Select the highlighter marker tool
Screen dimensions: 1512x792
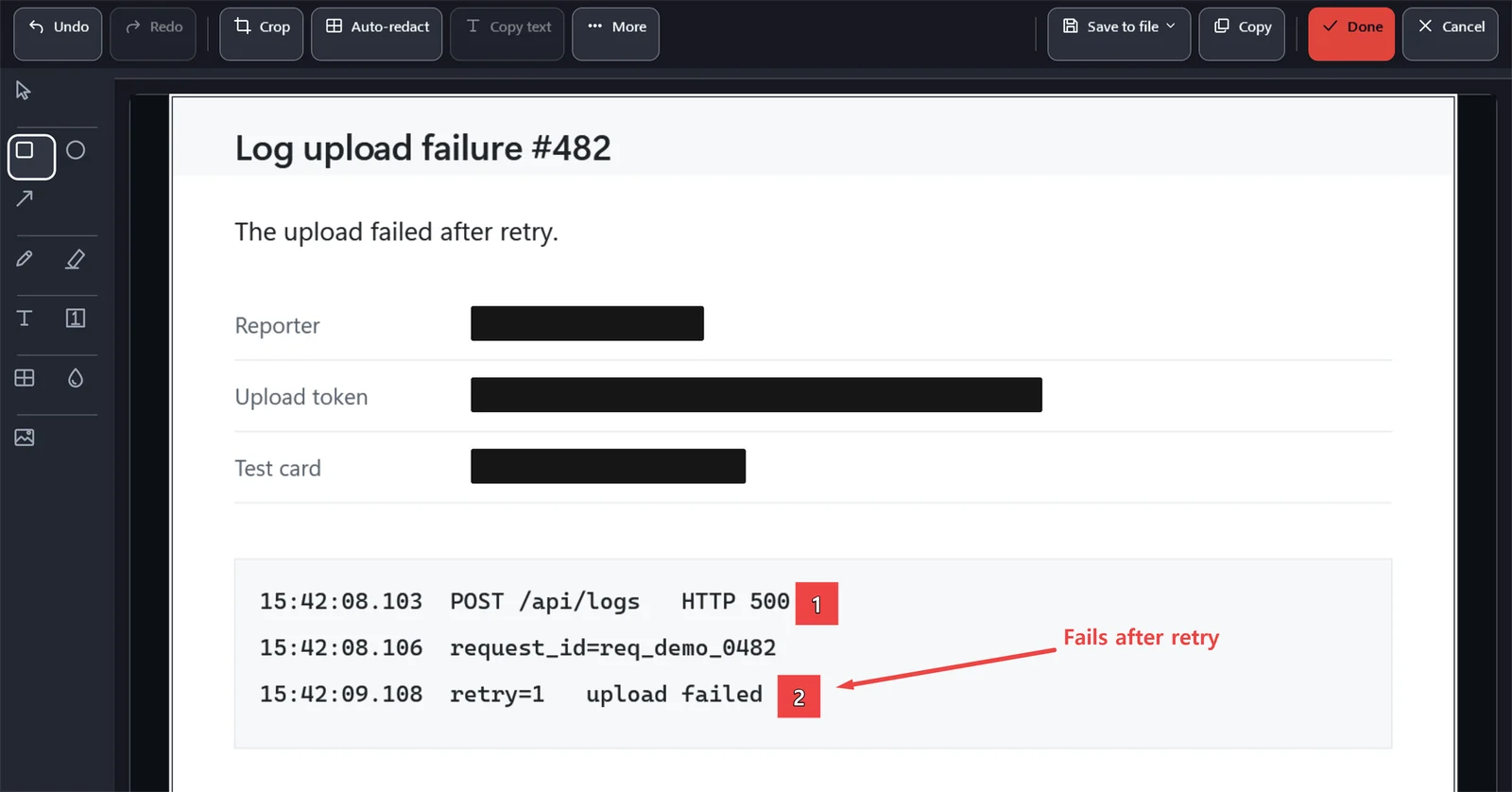click(76, 259)
